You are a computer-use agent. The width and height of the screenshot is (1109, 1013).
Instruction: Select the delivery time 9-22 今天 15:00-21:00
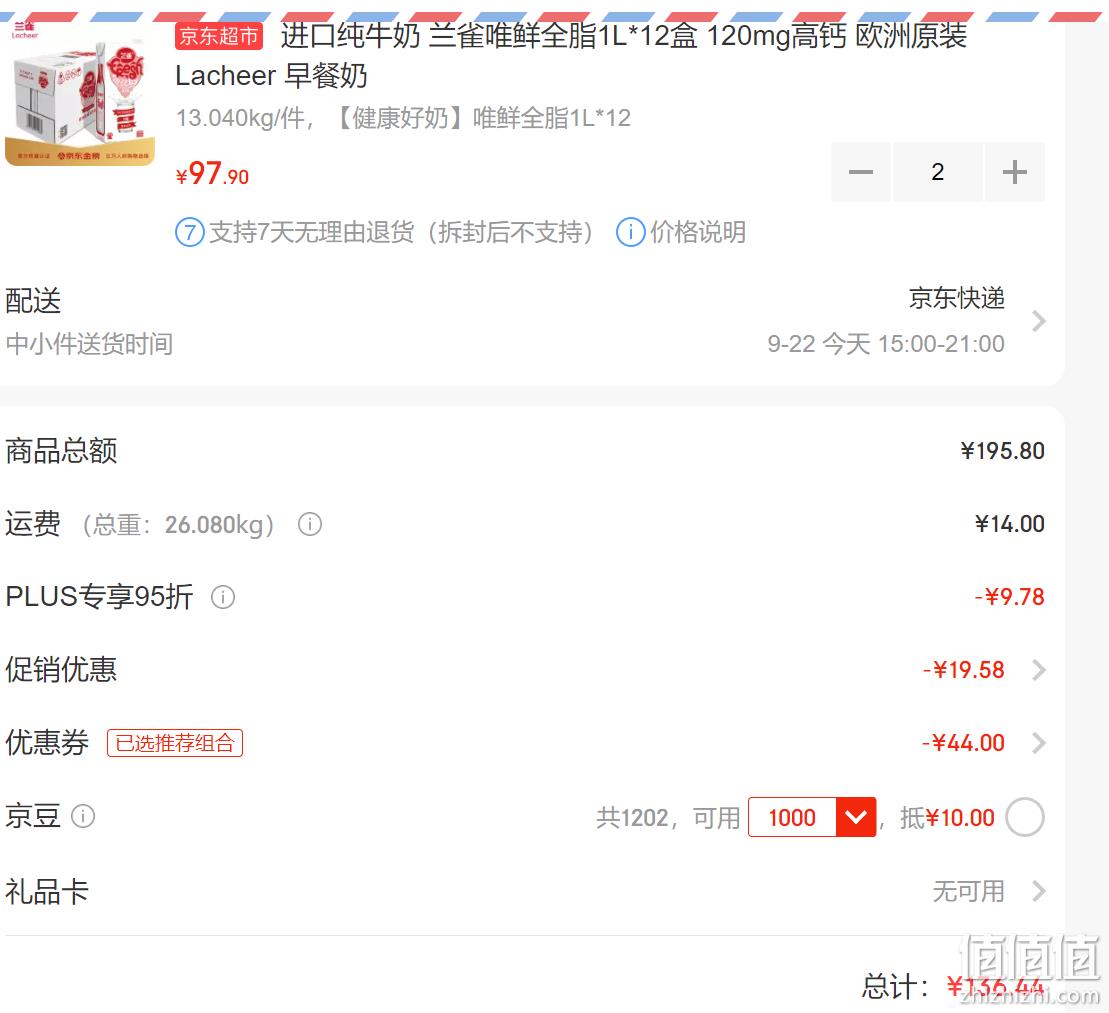point(886,344)
